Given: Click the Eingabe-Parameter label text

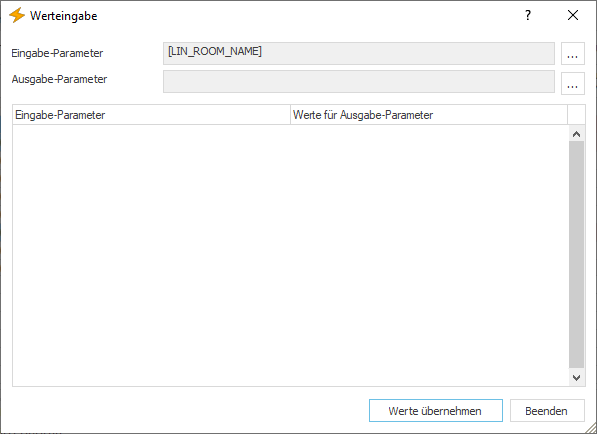Looking at the screenshot, I should (57, 53).
